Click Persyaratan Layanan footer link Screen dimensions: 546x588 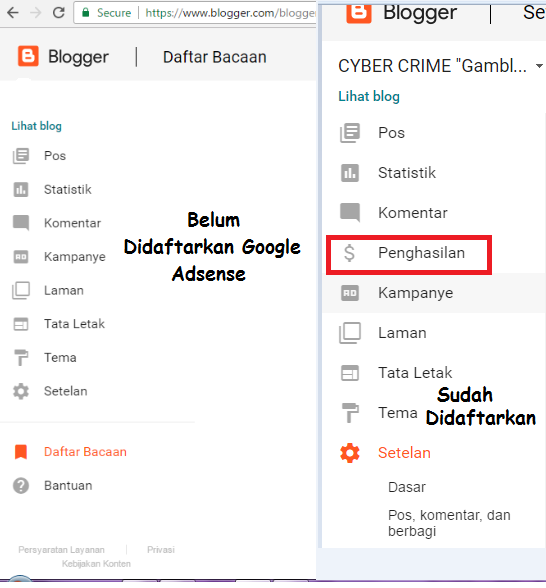[x=62, y=550]
